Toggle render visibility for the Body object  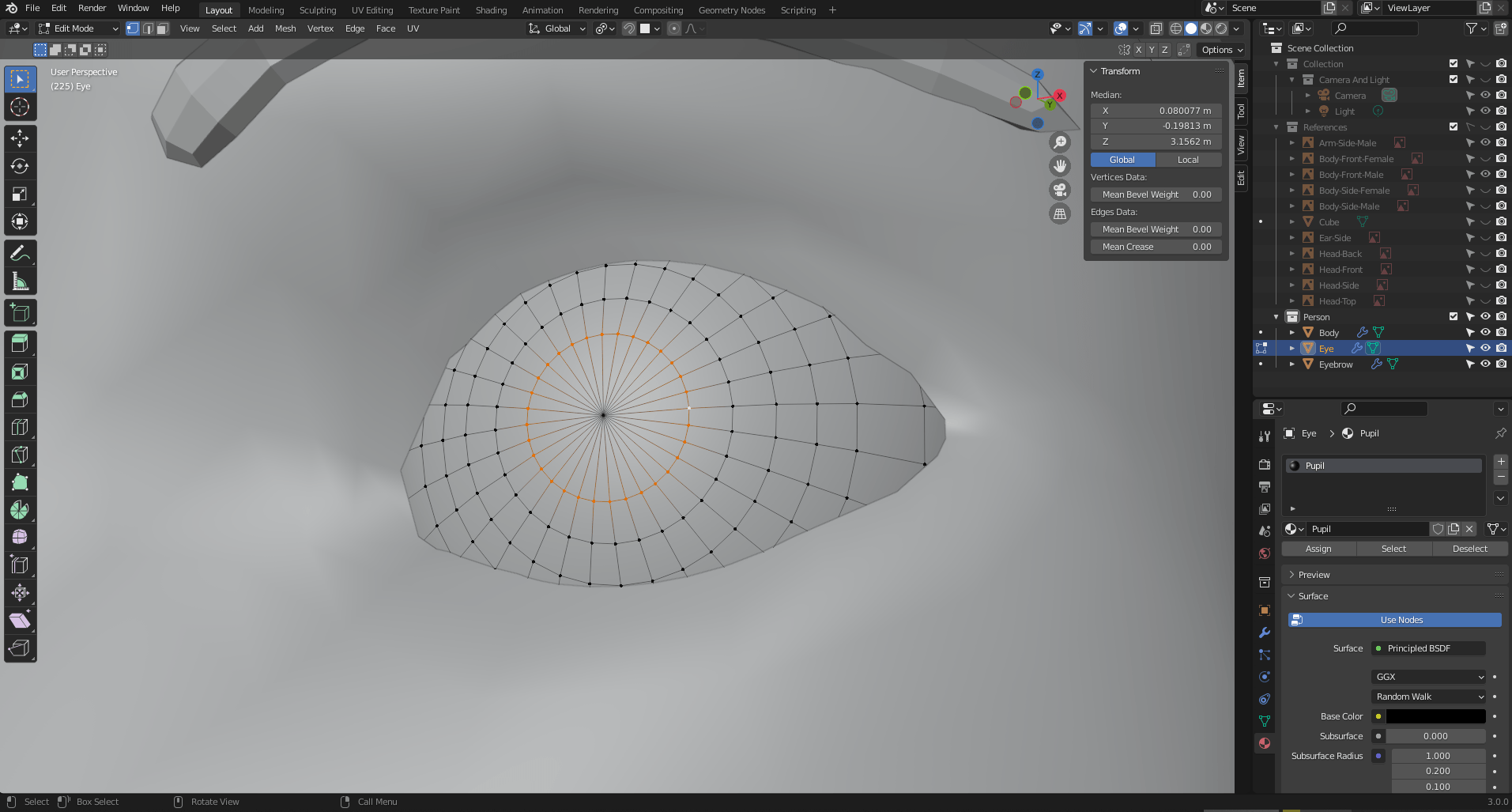(x=1501, y=332)
